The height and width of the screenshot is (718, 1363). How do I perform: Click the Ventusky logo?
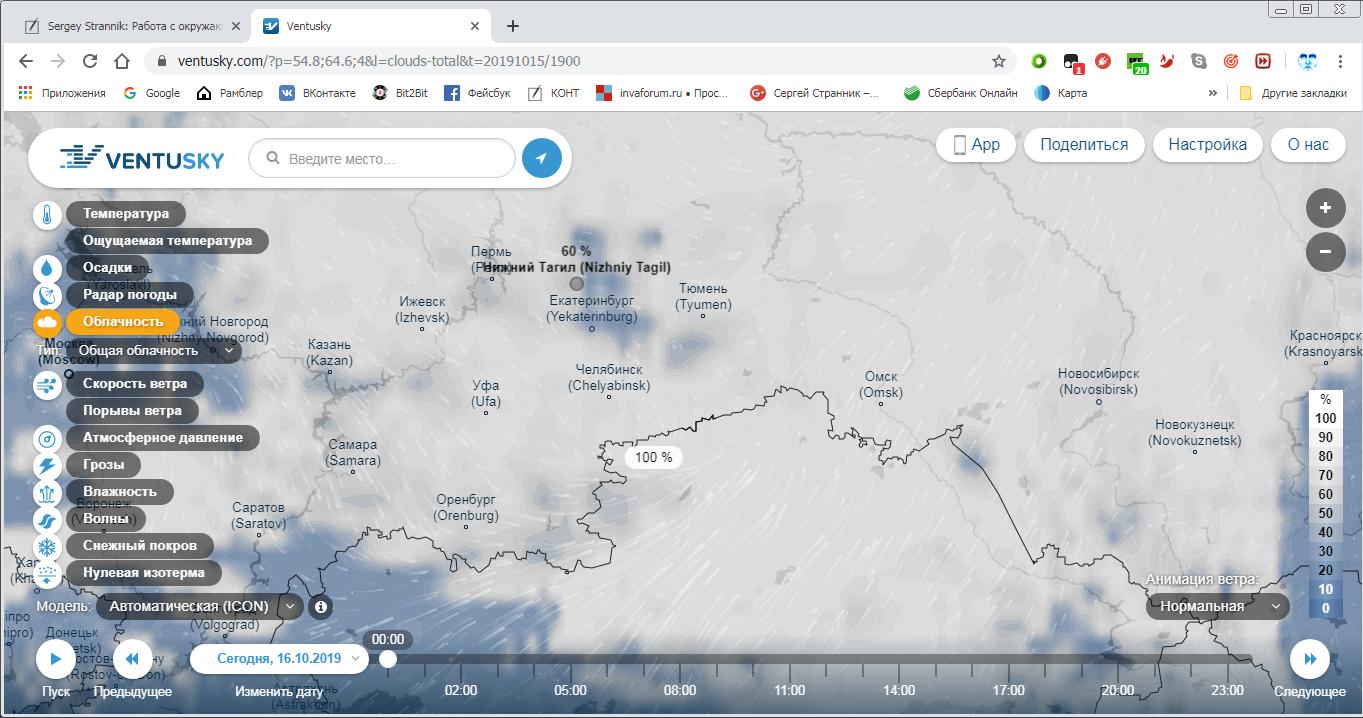click(x=141, y=158)
